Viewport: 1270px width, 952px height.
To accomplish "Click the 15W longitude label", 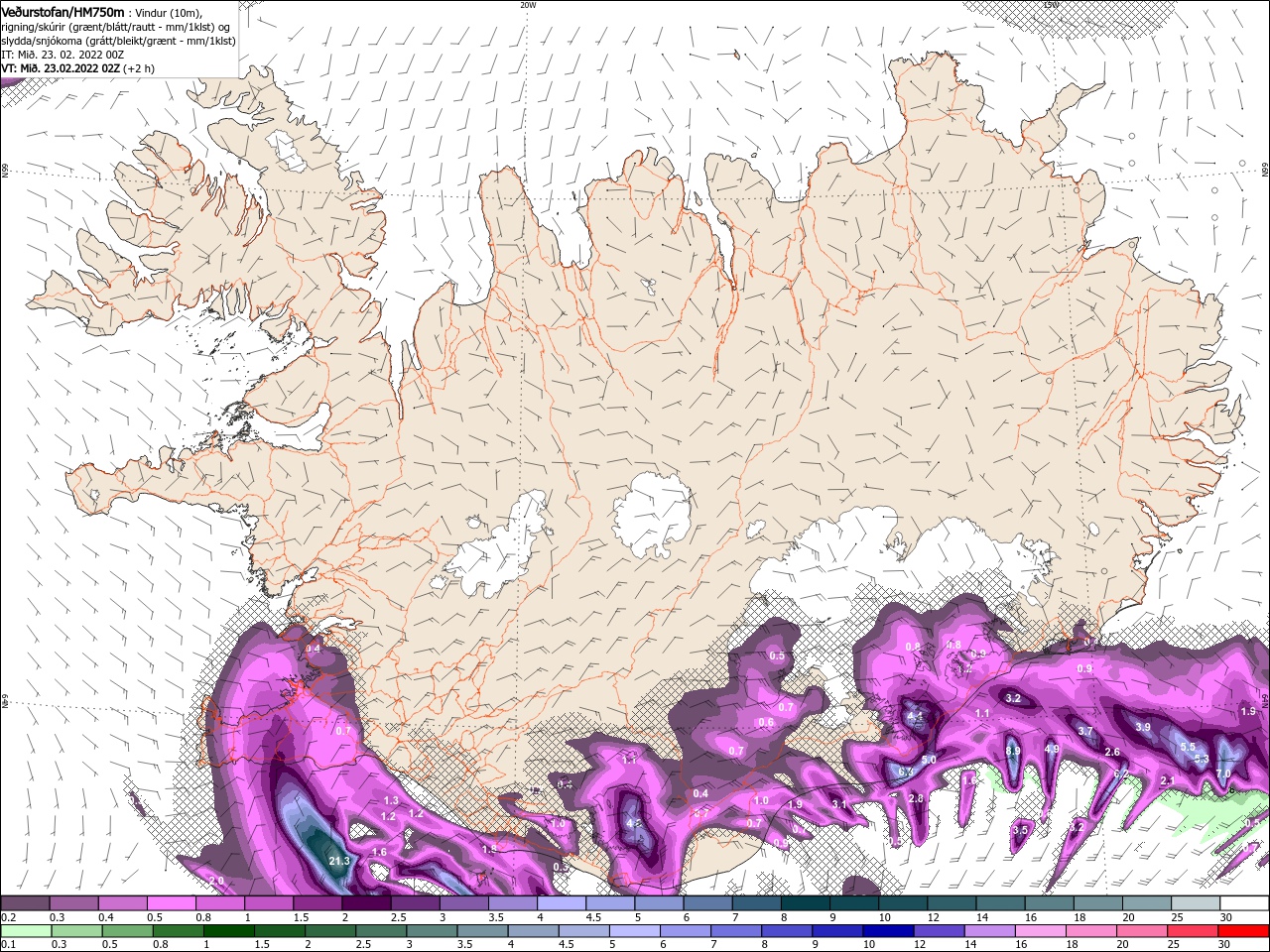I will tap(1050, 4).
